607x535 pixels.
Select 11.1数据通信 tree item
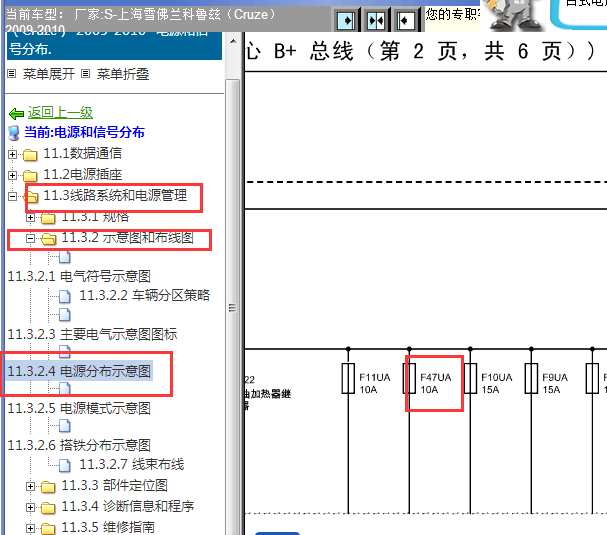pyautogui.click(x=82, y=153)
